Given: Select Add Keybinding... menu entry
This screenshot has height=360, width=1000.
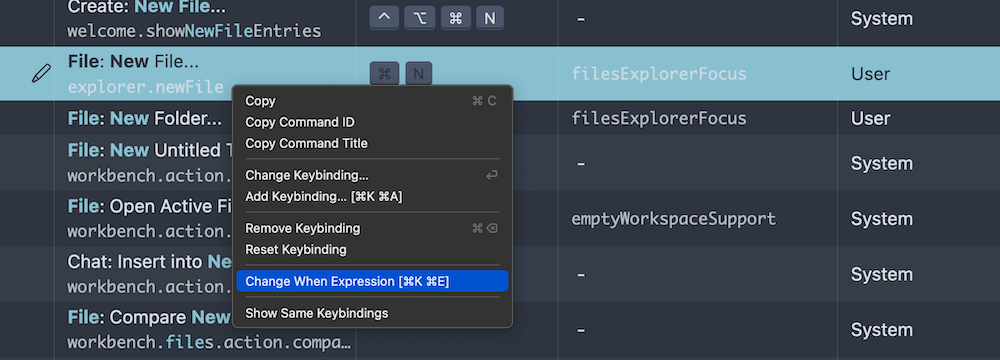Looking at the screenshot, I should pos(372,196).
